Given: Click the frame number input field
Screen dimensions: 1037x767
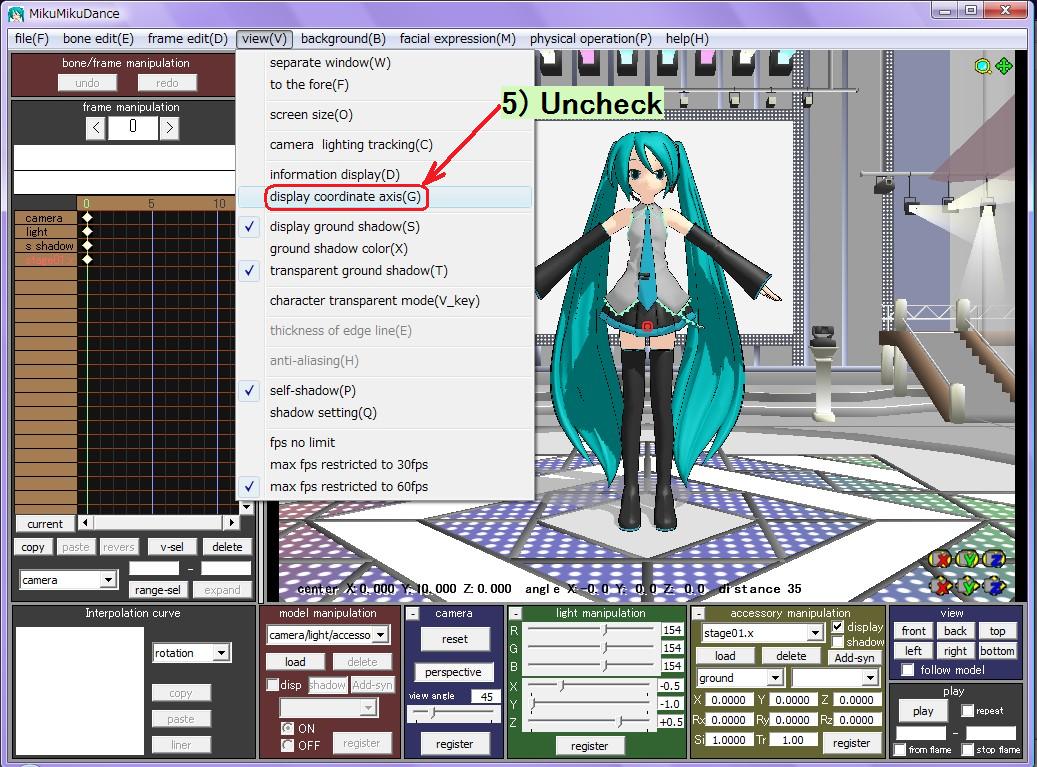Looking at the screenshot, I should pos(133,128).
